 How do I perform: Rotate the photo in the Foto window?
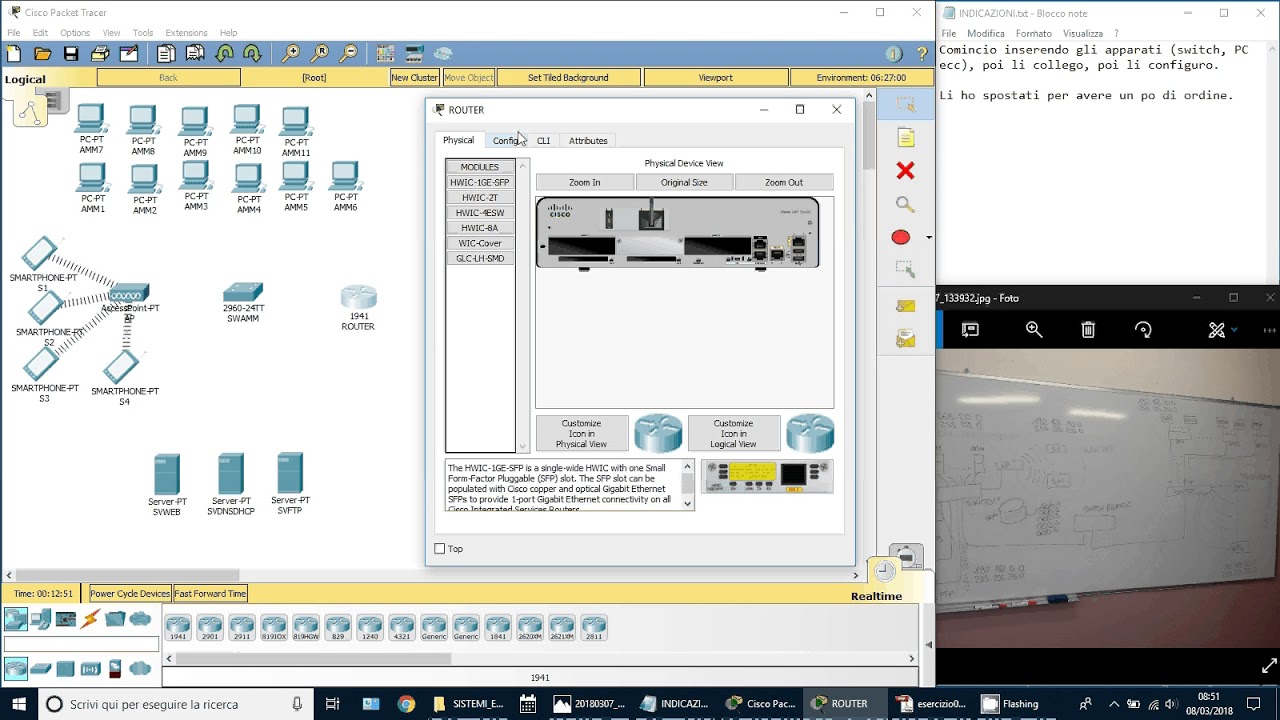click(x=1143, y=330)
